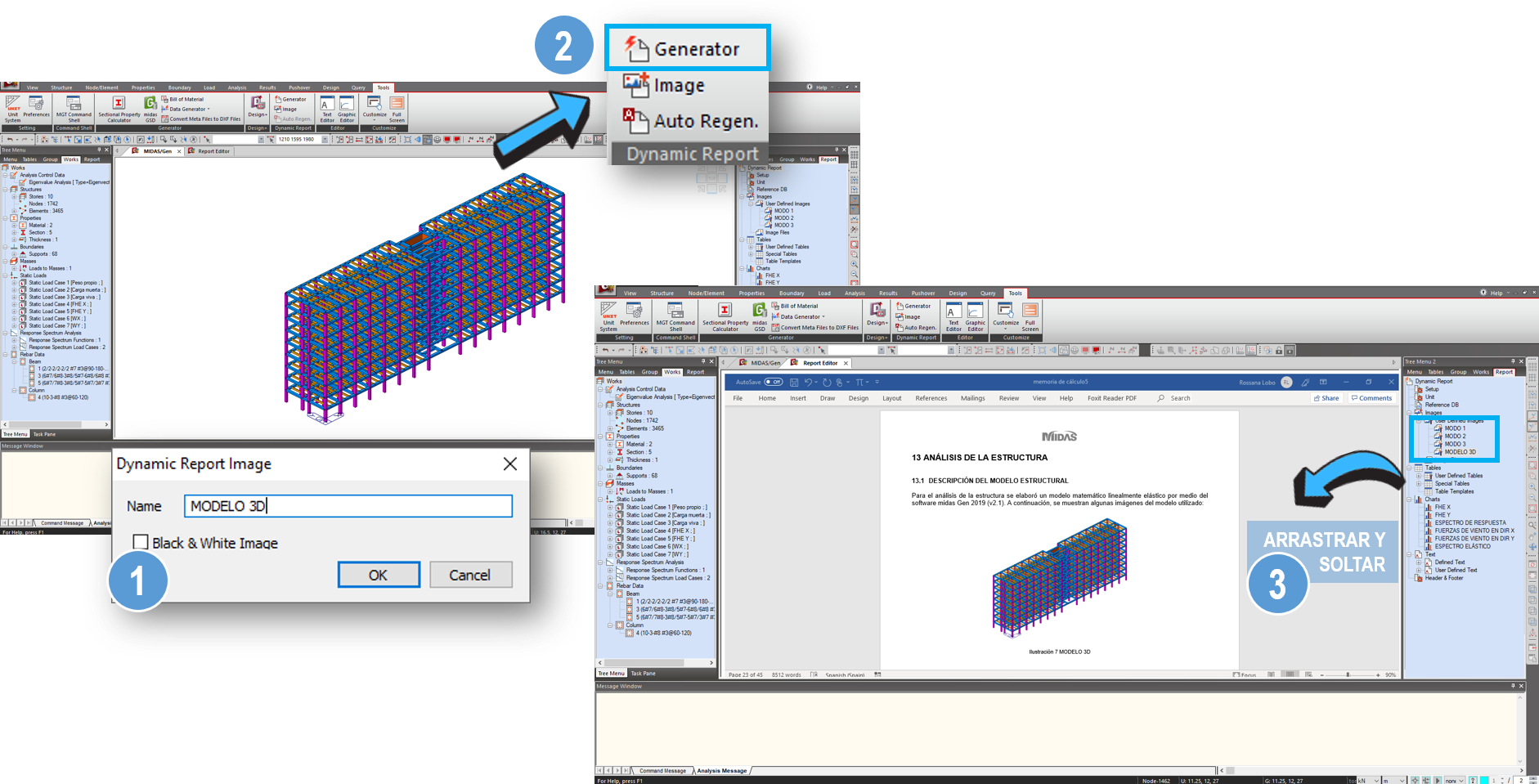Open Preferences in the lower-right midas window
The width and height of the screenshot is (1539, 784).
[635, 315]
